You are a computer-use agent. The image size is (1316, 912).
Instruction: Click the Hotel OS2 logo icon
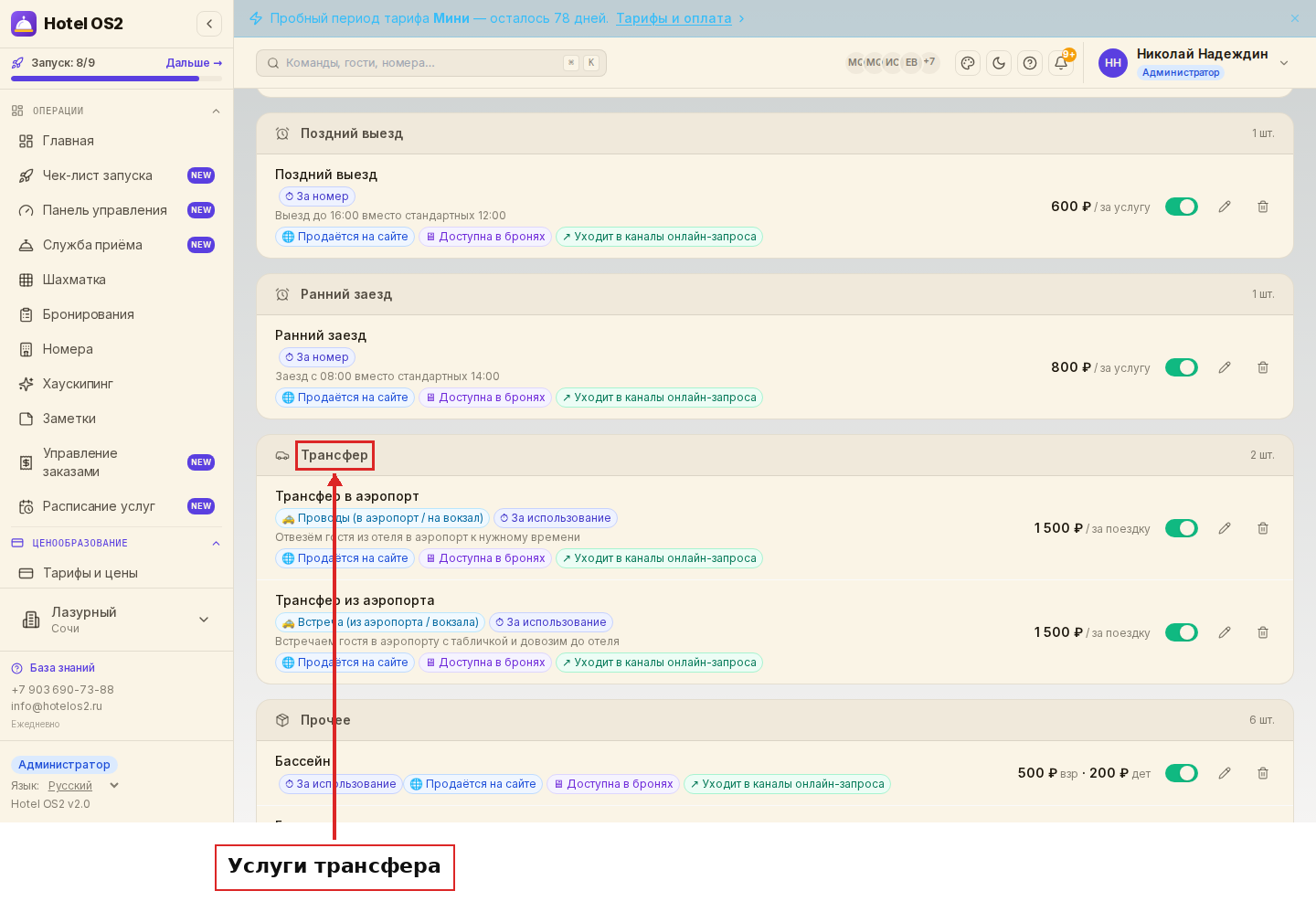[x=24, y=24]
